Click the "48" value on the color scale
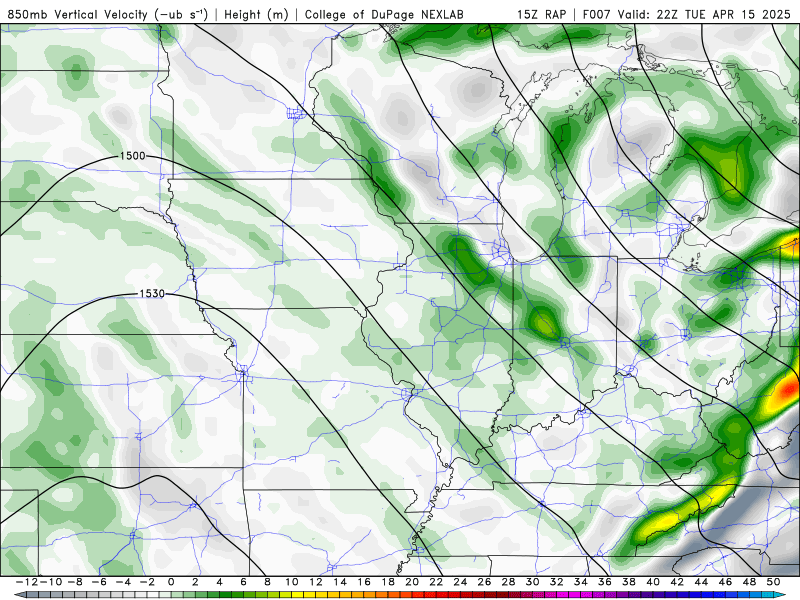The height and width of the screenshot is (600, 800). [749, 582]
